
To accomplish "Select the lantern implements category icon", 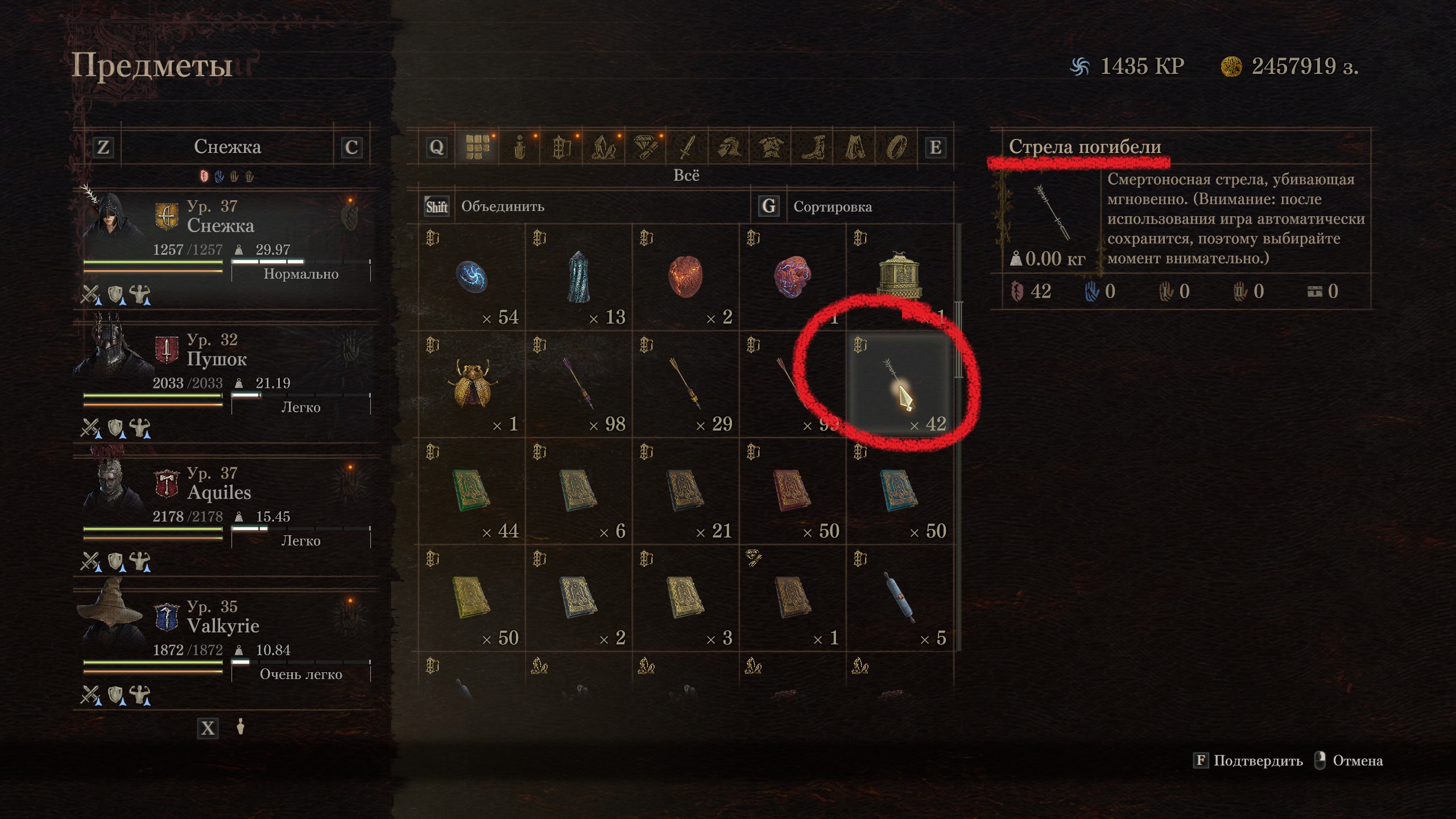I will click(x=562, y=148).
